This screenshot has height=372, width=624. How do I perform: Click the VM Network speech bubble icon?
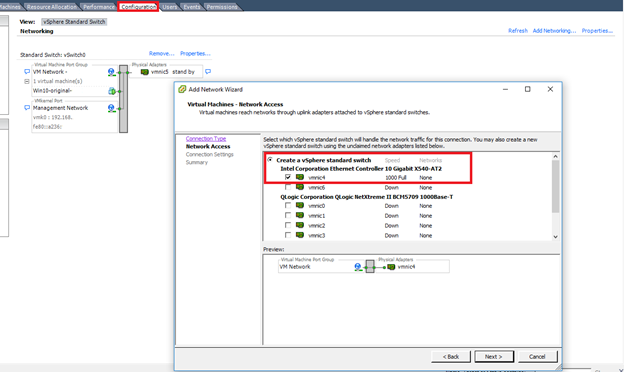(x=27, y=72)
